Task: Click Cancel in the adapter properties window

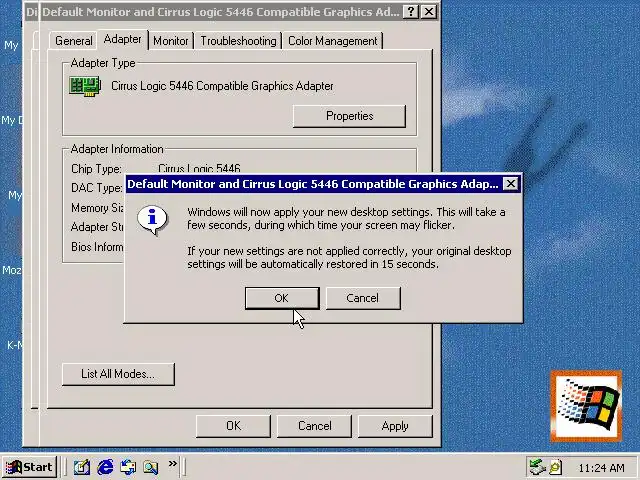Action: [314, 426]
